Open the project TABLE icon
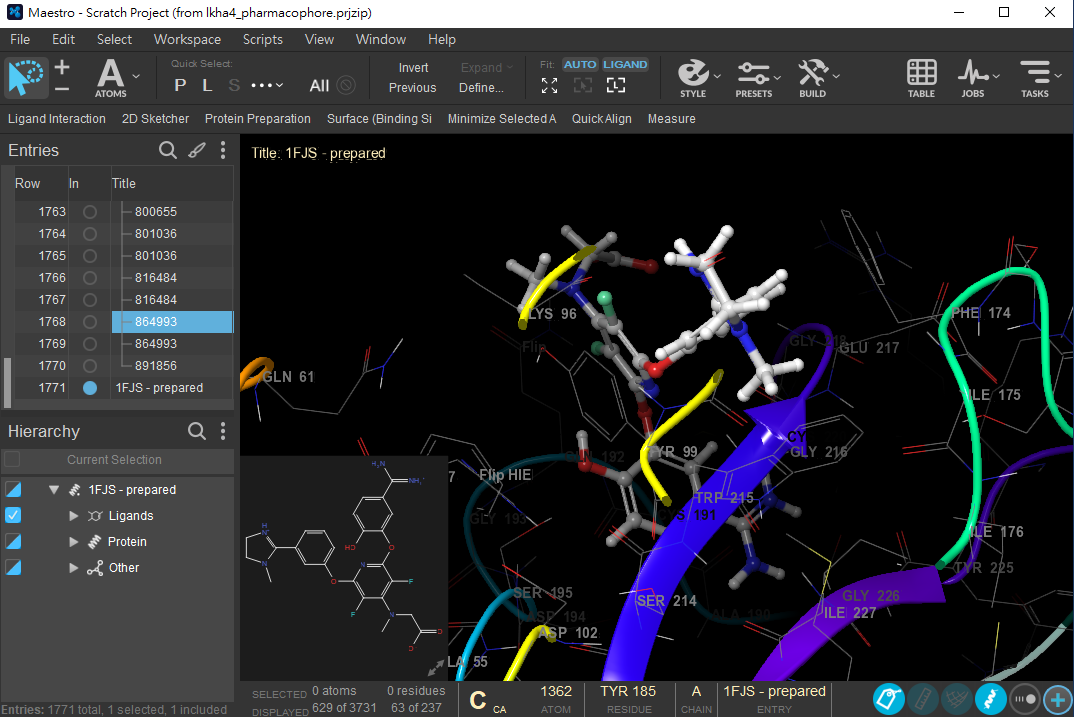The image size is (1074, 717). click(921, 78)
